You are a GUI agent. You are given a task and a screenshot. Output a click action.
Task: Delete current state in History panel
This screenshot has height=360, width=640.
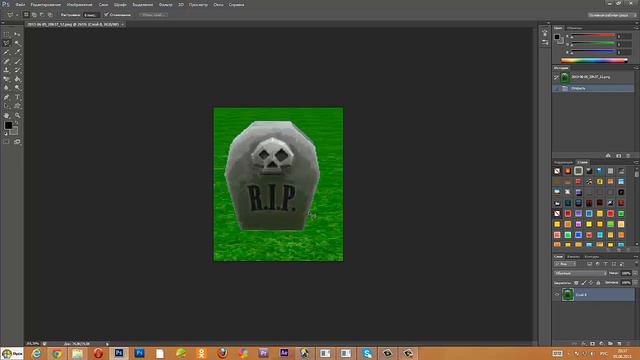click(628, 156)
